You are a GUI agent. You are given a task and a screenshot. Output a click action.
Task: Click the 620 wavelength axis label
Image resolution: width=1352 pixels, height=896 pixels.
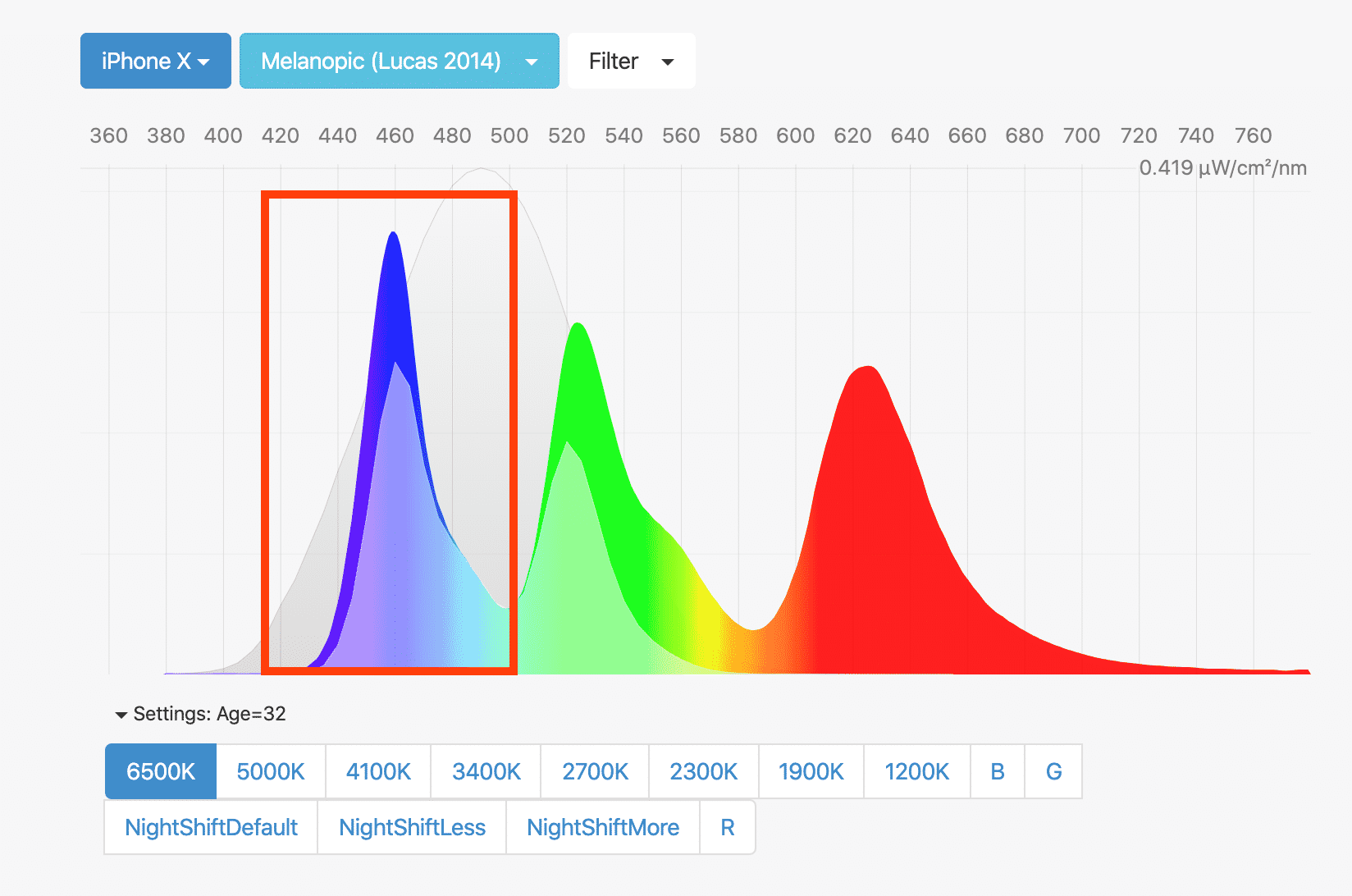tap(852, 135)
